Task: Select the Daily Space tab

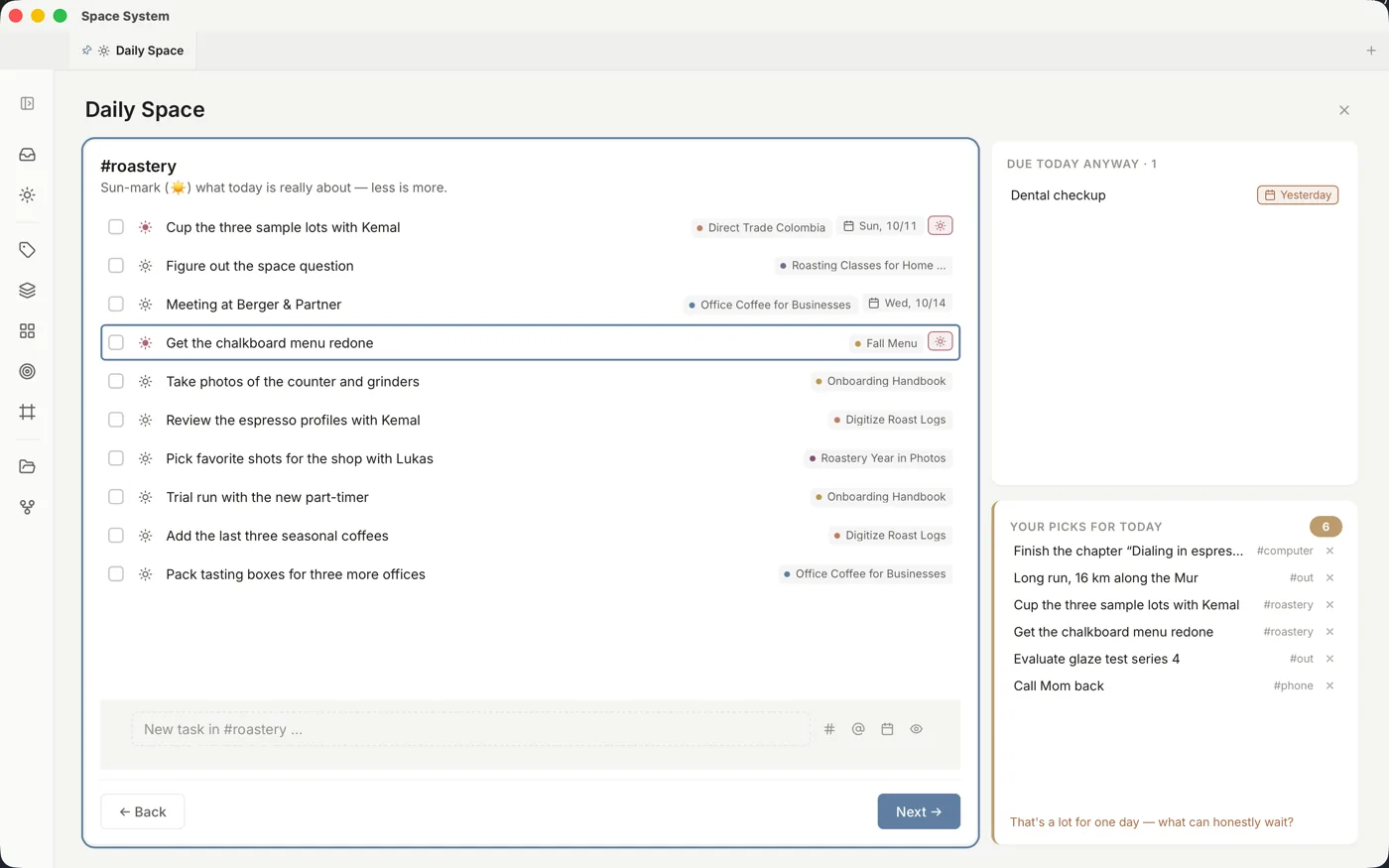Action: (134, 51)
